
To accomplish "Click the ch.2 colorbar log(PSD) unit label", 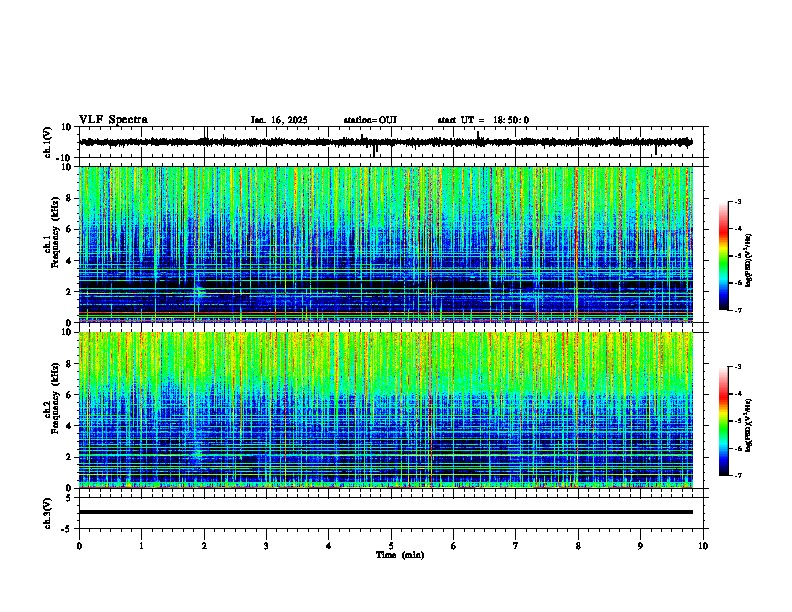I will [x=749, y=426].
